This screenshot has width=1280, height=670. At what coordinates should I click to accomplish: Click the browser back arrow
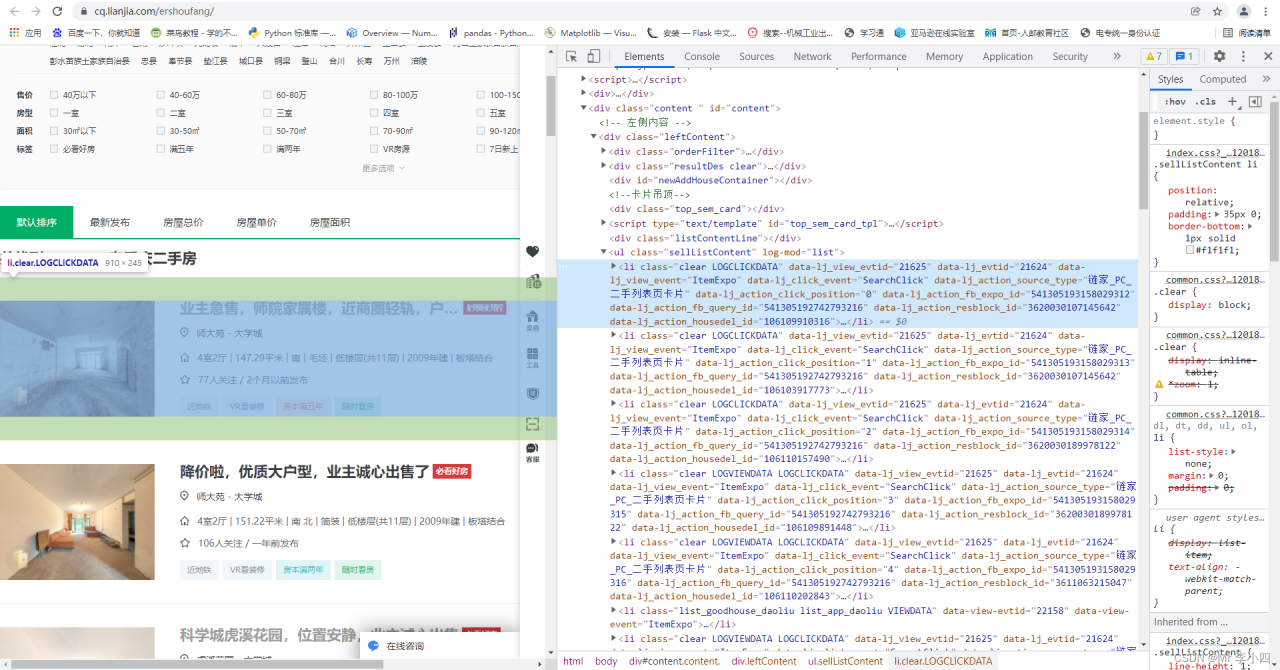pos(14,11)
